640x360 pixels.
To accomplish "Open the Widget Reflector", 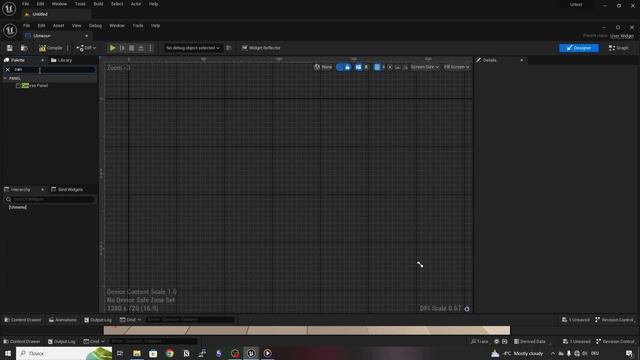I will tap(261, 48).
